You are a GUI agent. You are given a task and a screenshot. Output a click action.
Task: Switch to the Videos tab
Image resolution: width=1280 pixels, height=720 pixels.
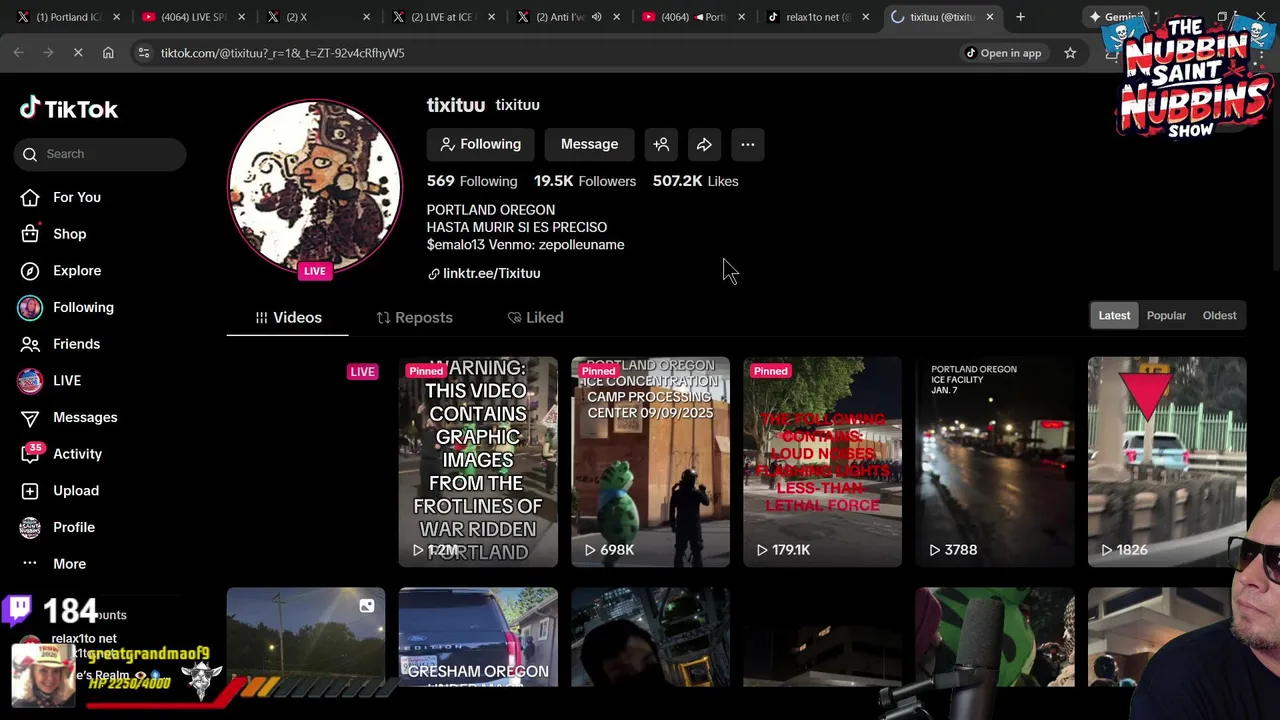[x=288, y=317]
